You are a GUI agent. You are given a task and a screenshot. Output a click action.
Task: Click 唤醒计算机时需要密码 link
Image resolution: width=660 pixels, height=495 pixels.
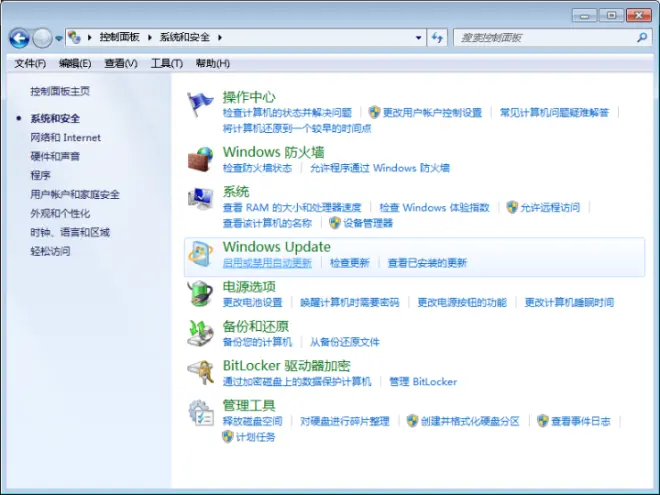350,303
